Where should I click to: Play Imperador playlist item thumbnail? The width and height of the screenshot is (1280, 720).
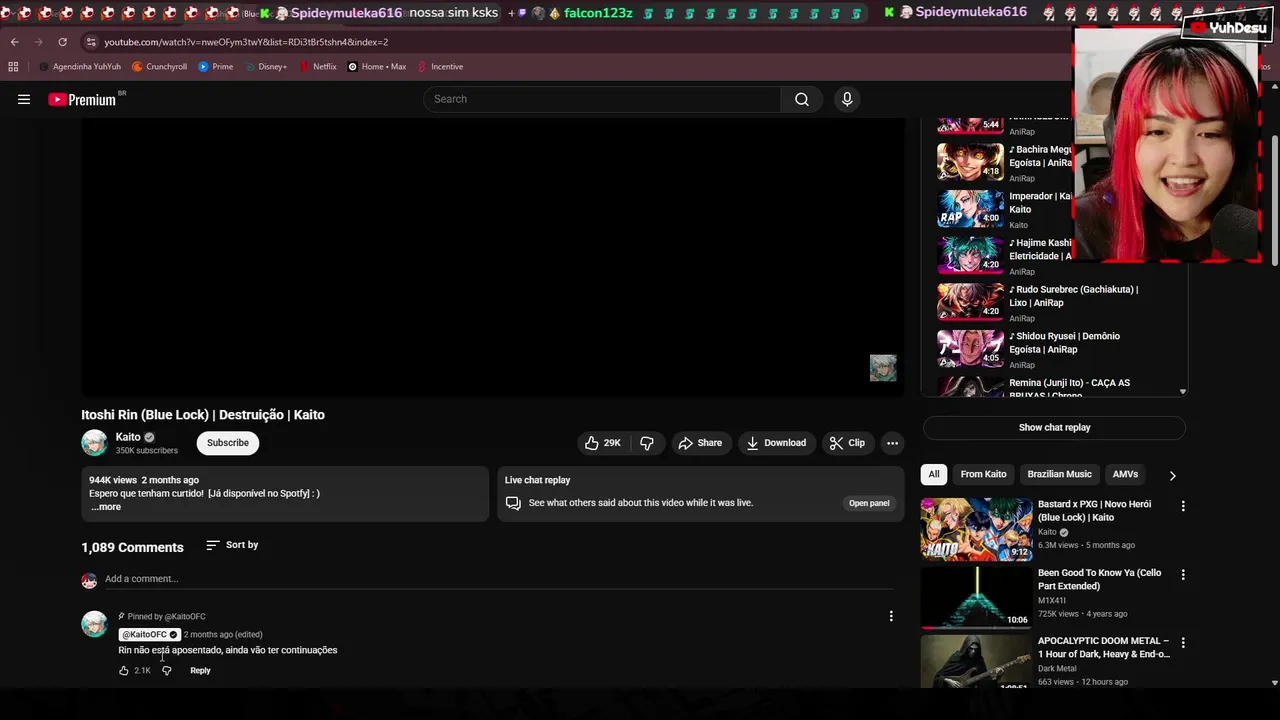pyautogui.click(x=970, y=208)
